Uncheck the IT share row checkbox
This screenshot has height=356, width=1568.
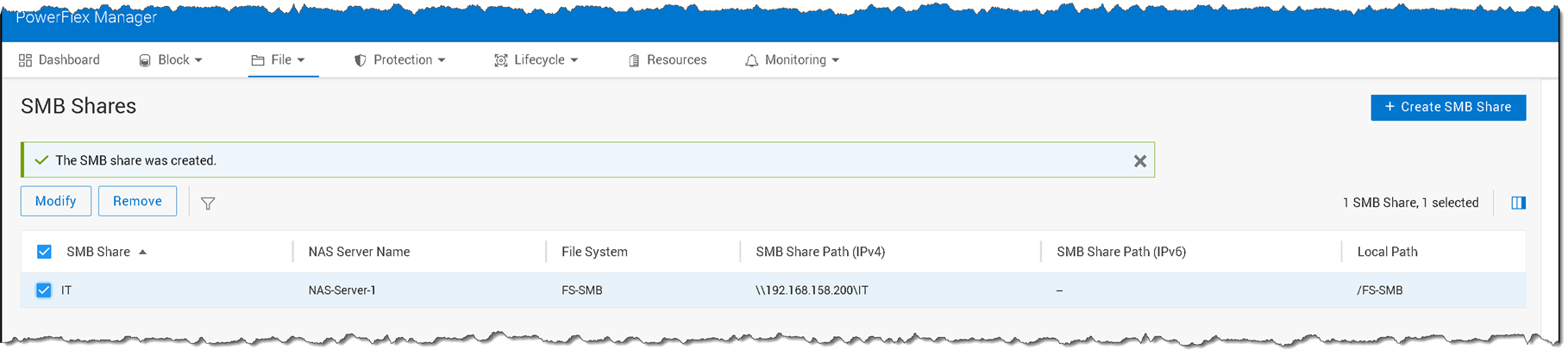(x=44, y=290)
